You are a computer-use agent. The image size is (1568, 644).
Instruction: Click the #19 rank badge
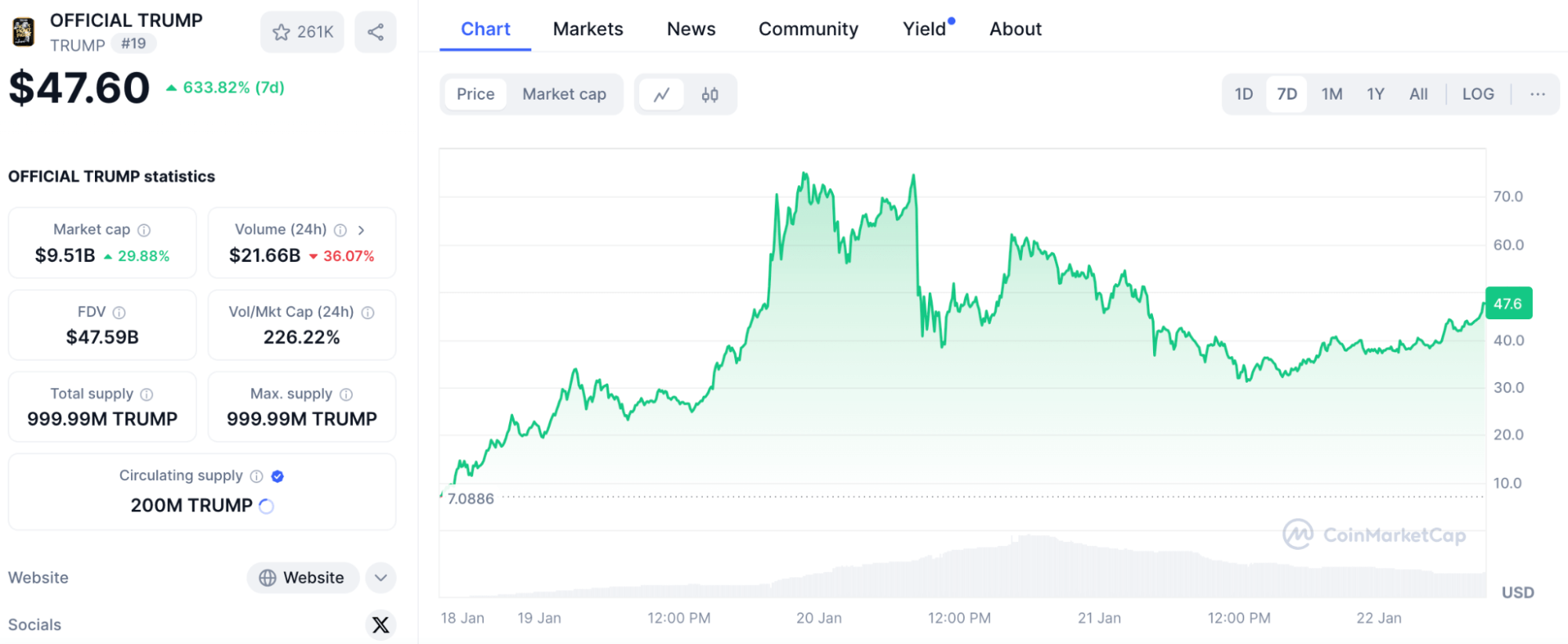(x=133, y=44)
